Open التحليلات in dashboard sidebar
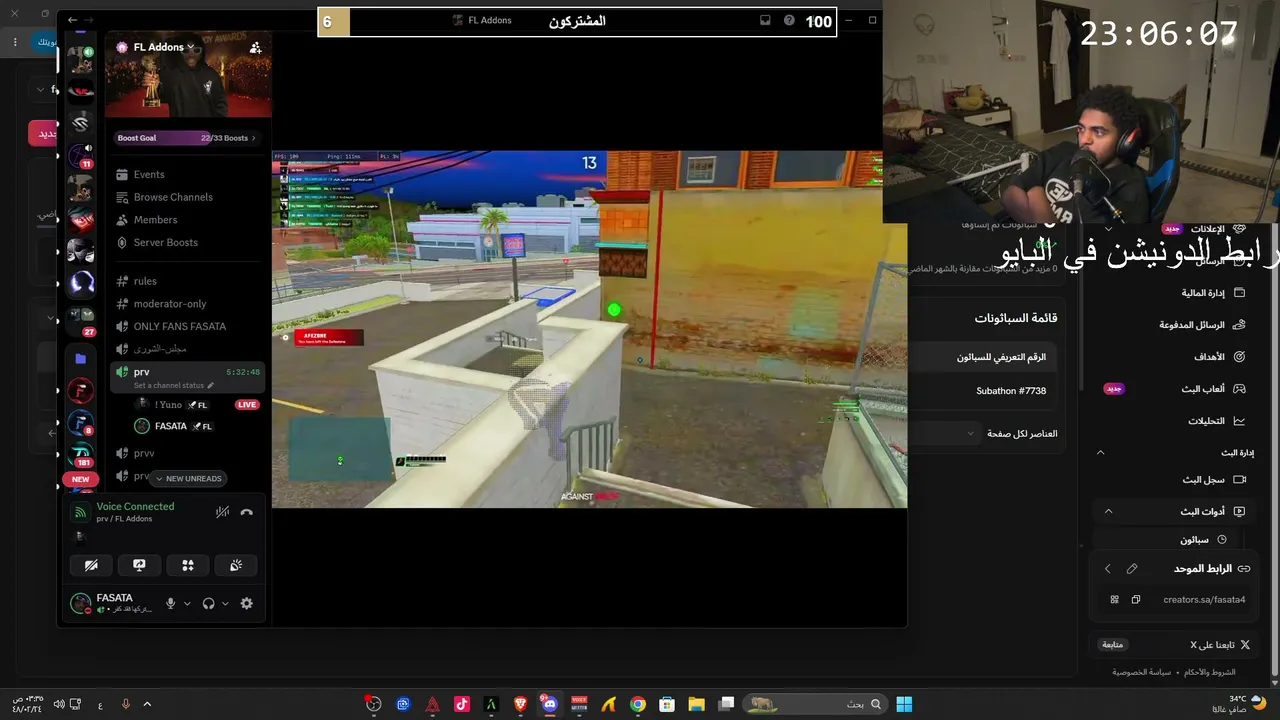 click(x=1216, y=421)
